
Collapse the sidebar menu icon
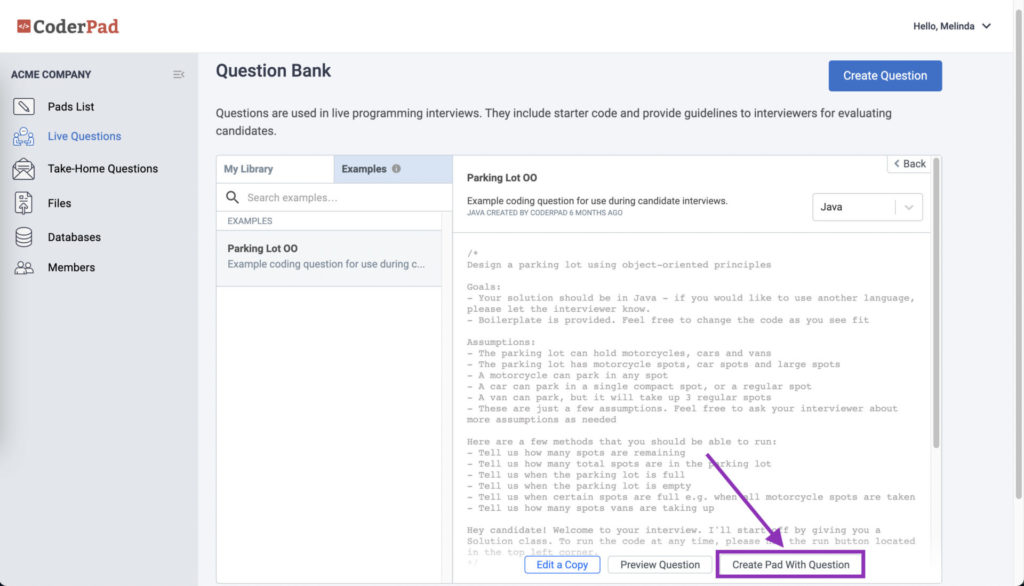tap(178, 74)
